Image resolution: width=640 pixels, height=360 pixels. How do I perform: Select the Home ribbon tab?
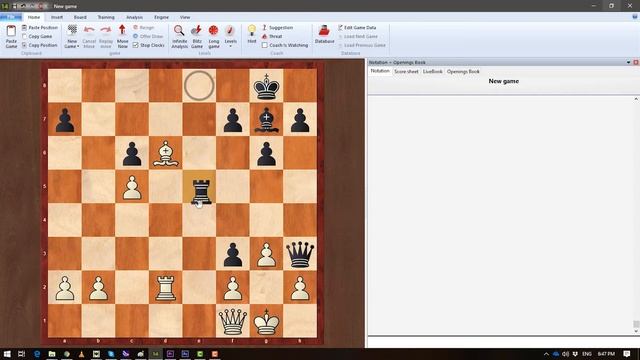click(x=34, y=17)
